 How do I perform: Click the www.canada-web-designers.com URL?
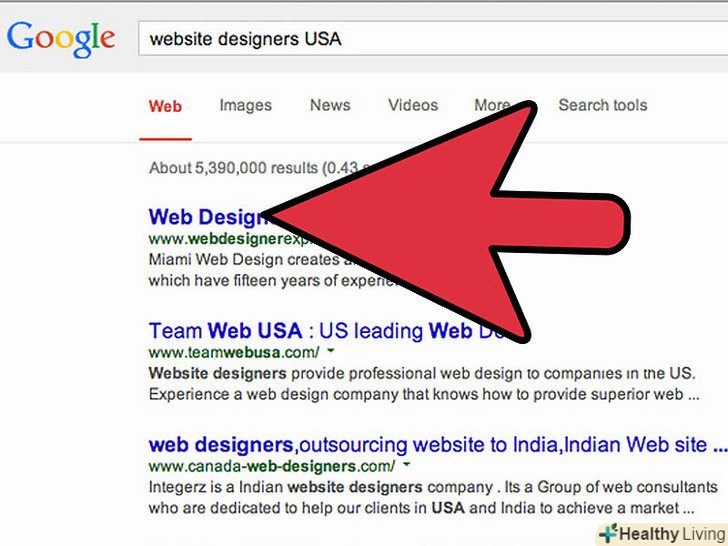click(x=272, y=466)
